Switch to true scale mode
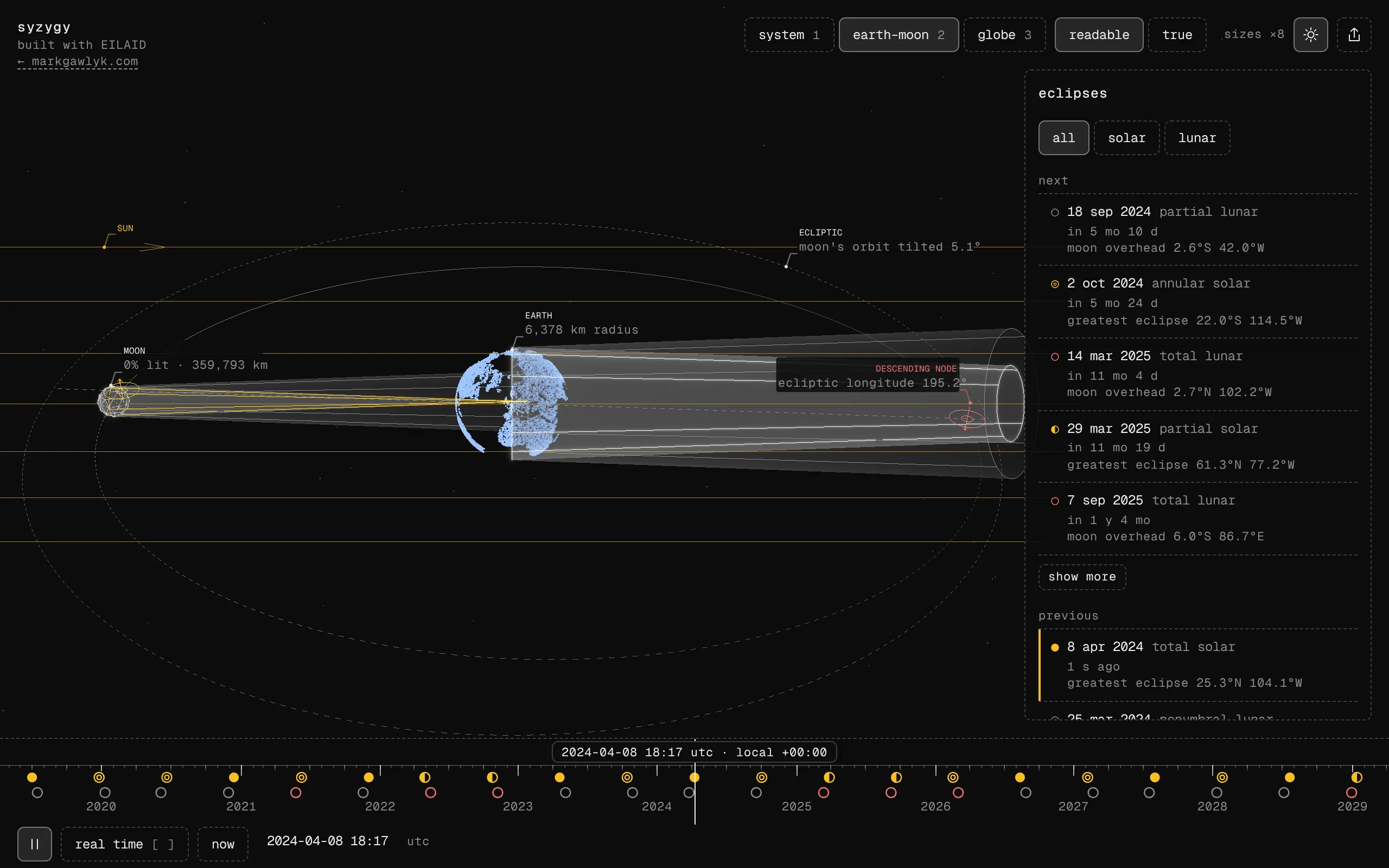1389x868 pixels. coord(1177,34)
